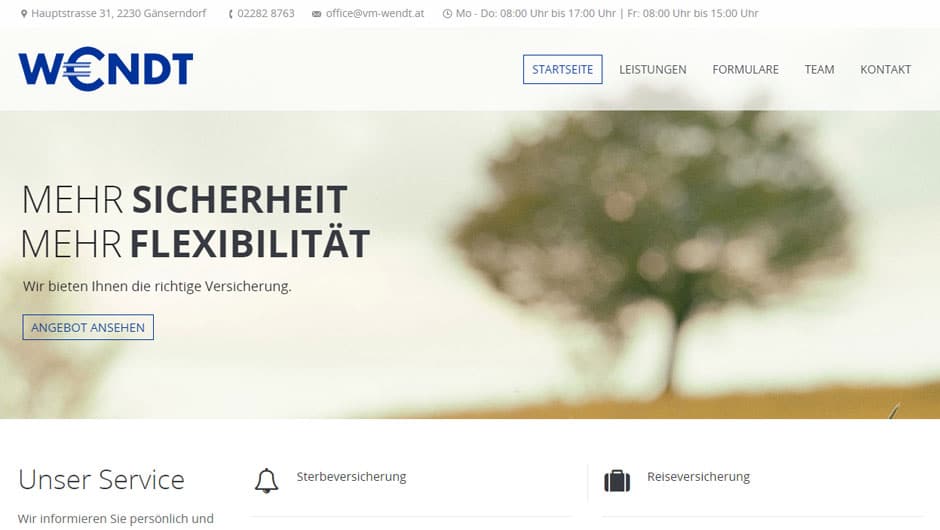Click the Angebot ansehen button
940x530 pixels.
point(88,327)
